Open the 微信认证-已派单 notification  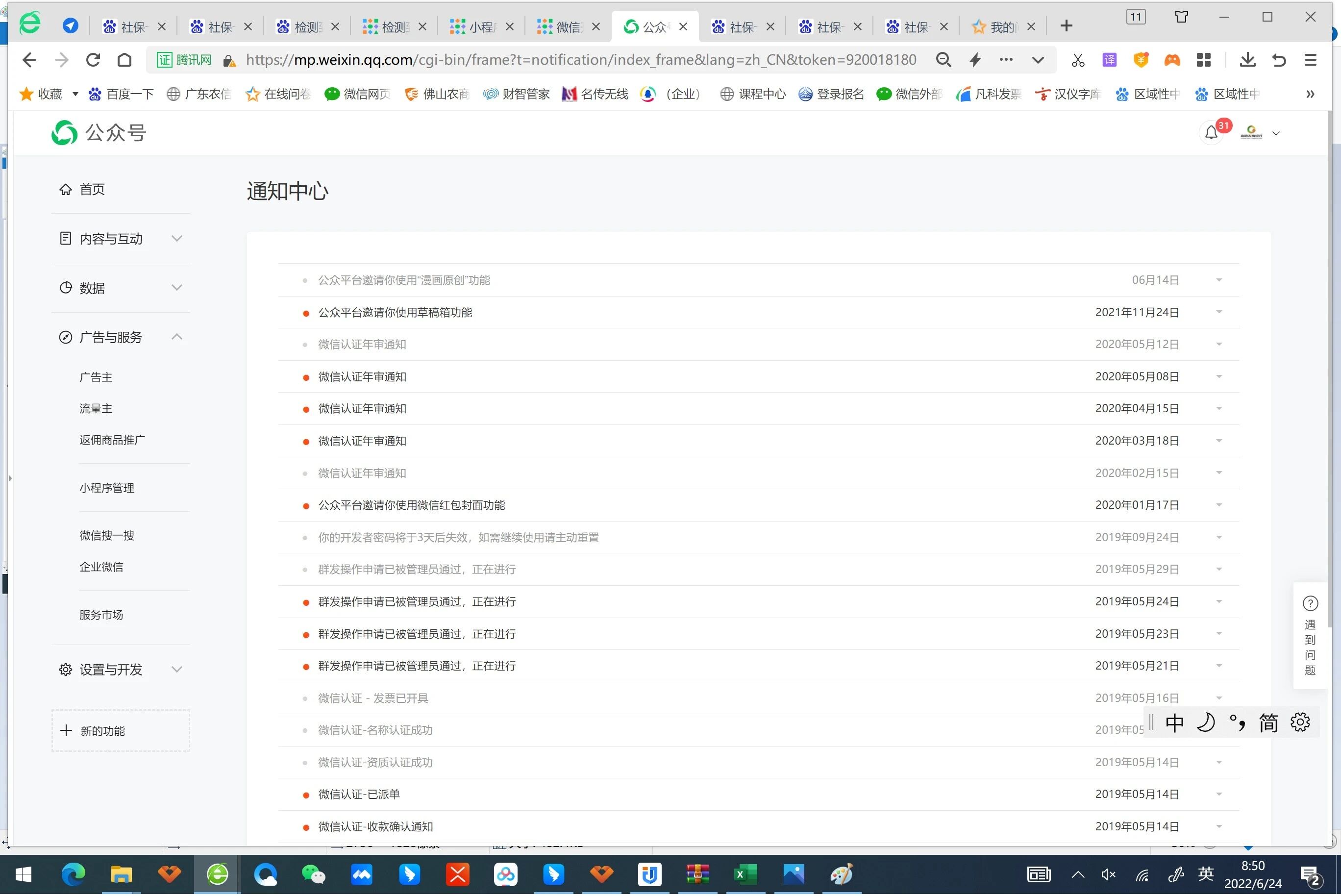[359, 794]
